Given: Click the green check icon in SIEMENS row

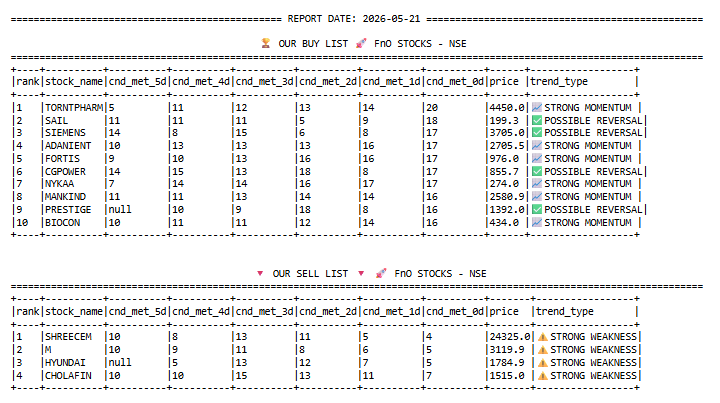Looking at the screenshot, I should point(537,133).
